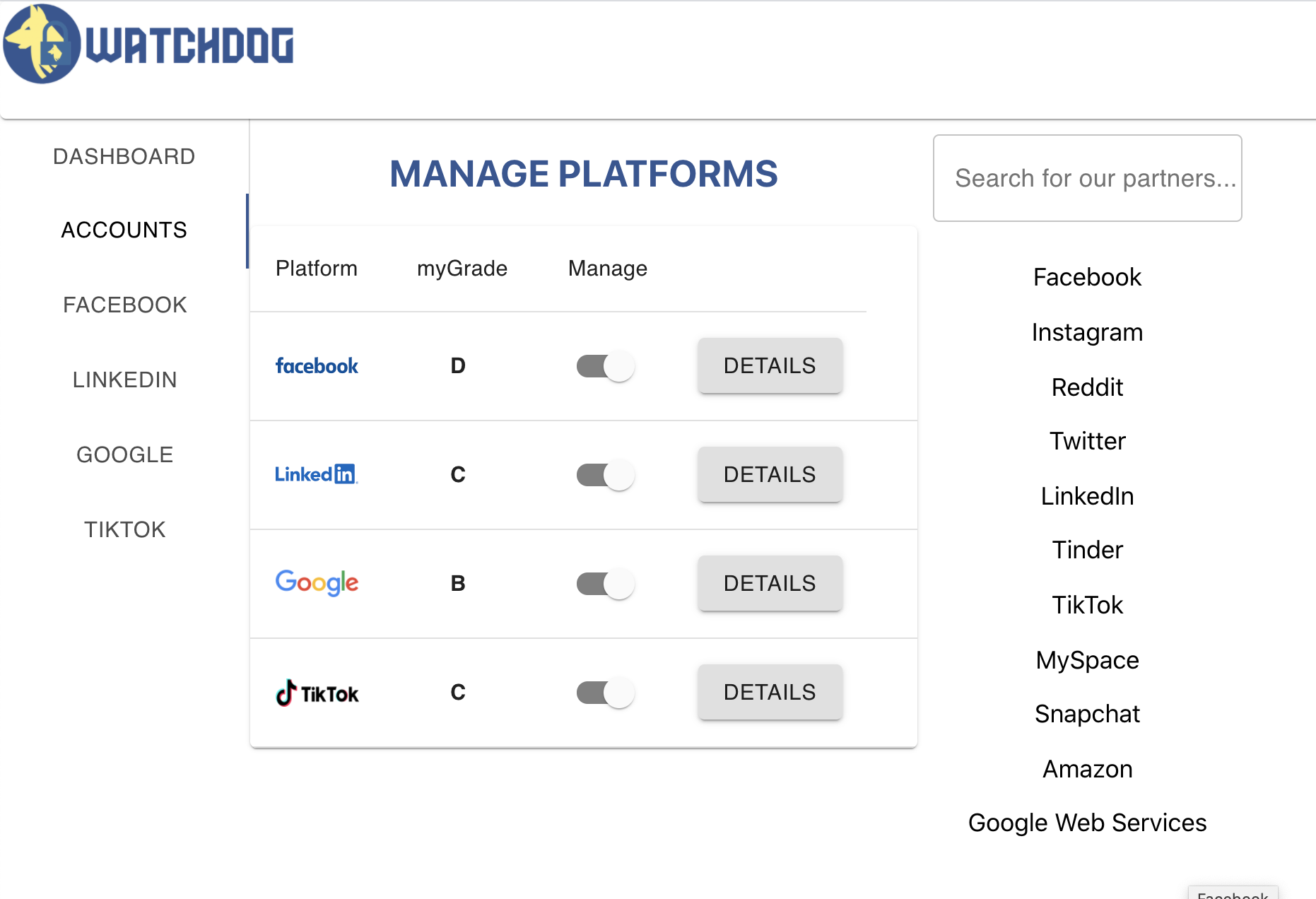1316x899 pixels.
Task: Select LinkedIn in partners list
Action: point(1087,496)
